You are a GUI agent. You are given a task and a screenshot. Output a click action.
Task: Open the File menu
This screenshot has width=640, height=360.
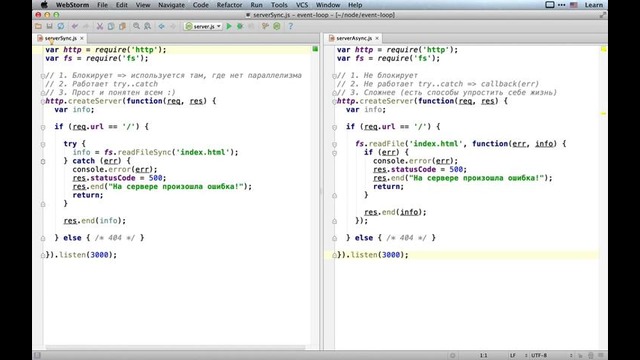102,5
